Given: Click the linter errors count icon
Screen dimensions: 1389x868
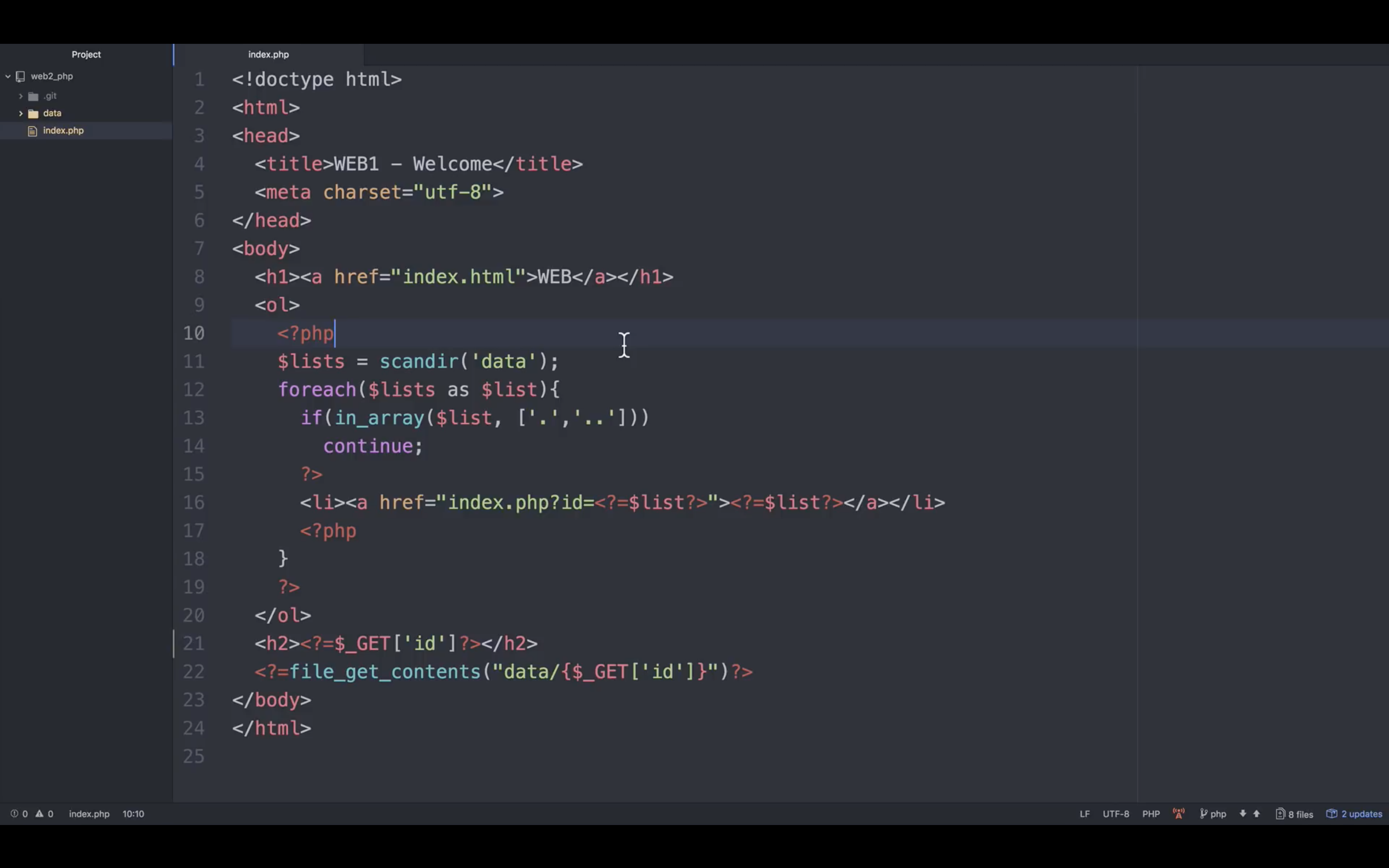Looking at the screenshot, I should (x=14, y=813).
